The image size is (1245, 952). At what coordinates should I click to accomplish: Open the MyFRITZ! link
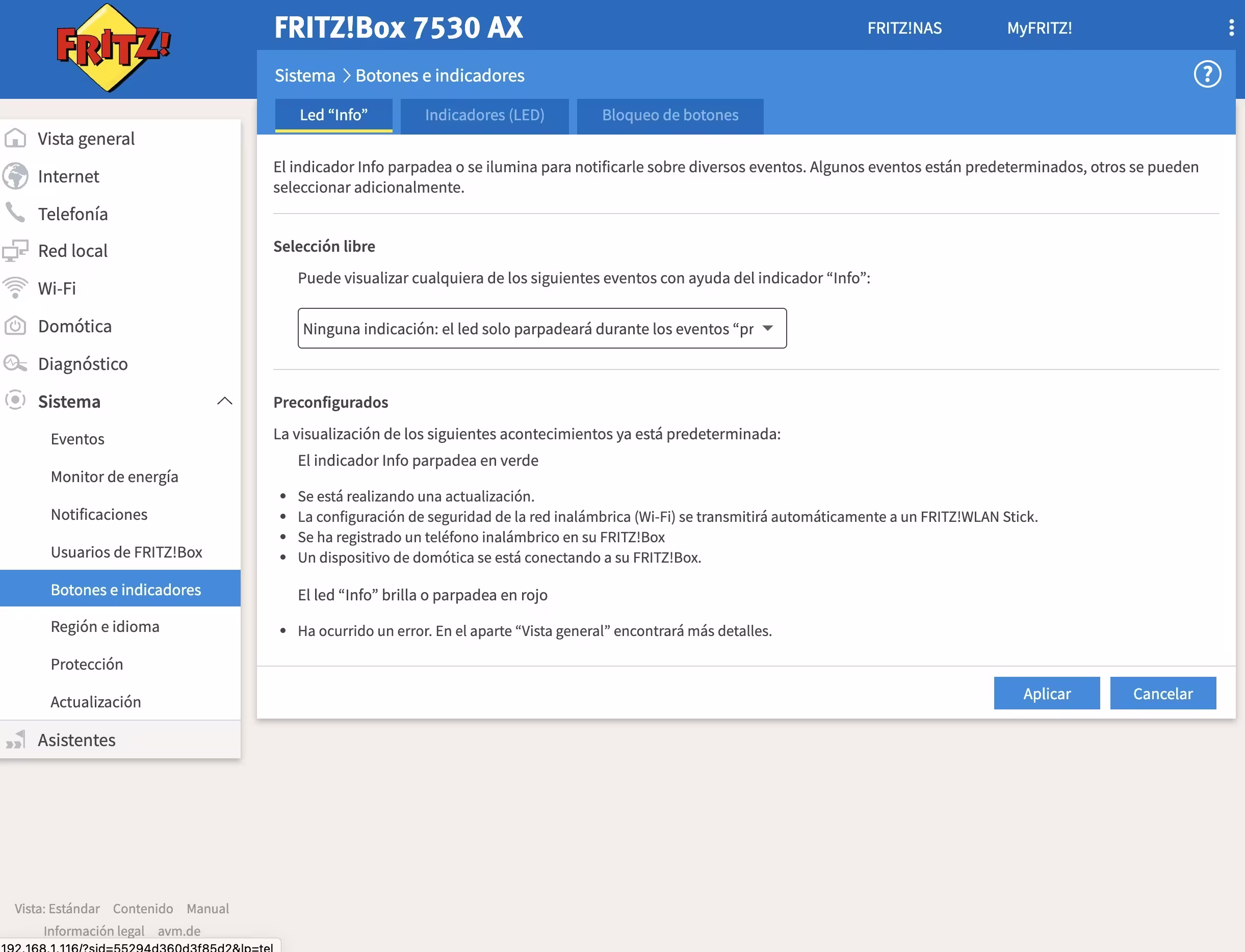(1039, 28)
